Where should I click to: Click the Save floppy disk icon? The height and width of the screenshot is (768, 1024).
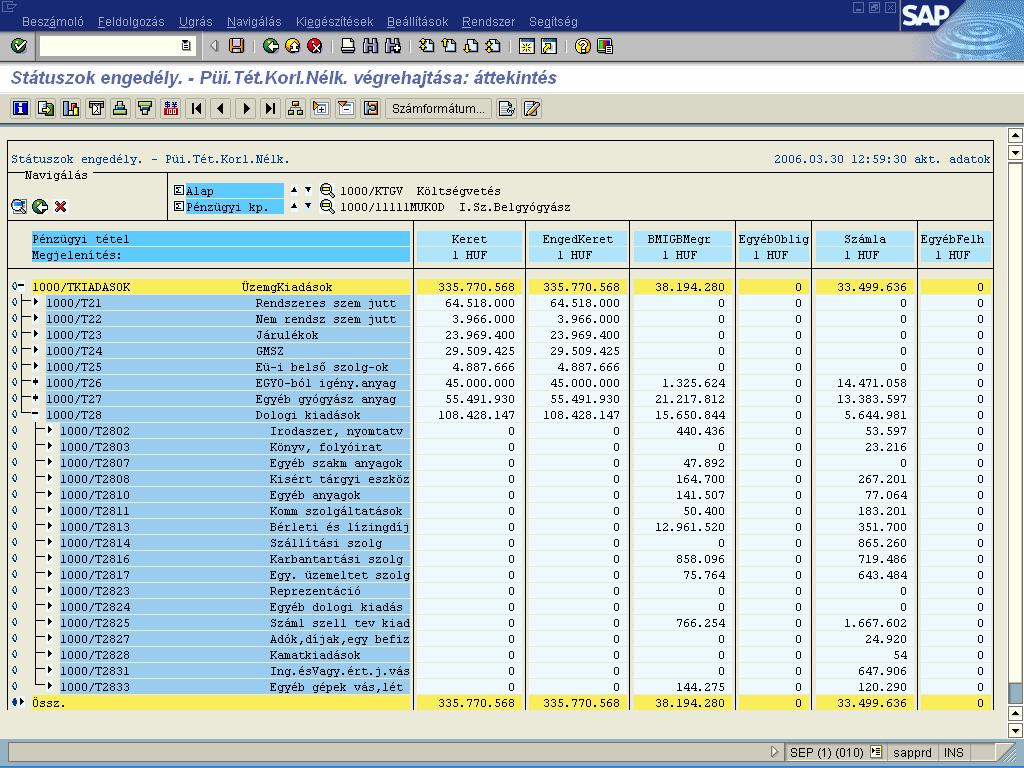[236, 46]
